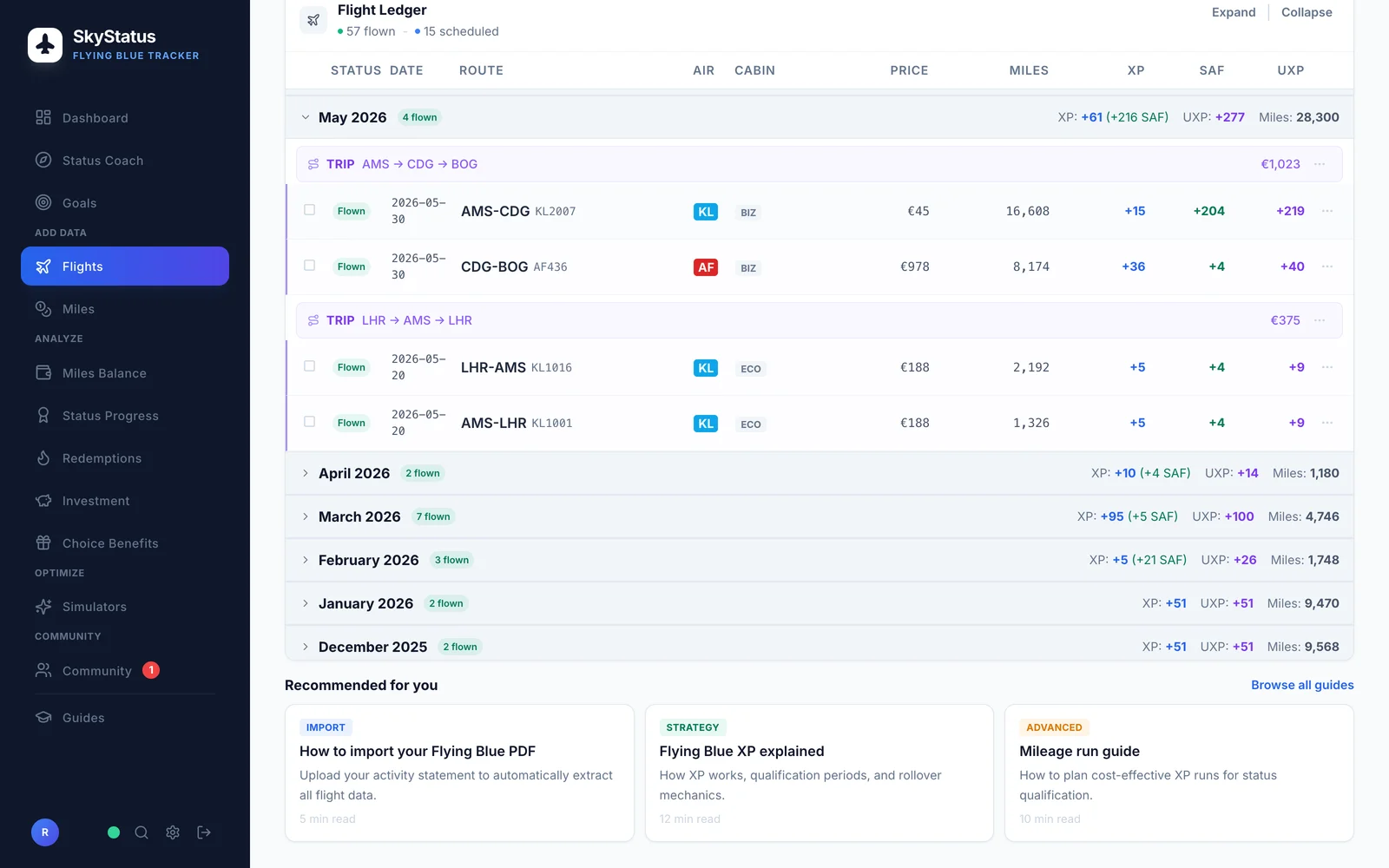Open Browse all guides link
Viewport: 1389px width, 868px height.
tap(1302, 685)
